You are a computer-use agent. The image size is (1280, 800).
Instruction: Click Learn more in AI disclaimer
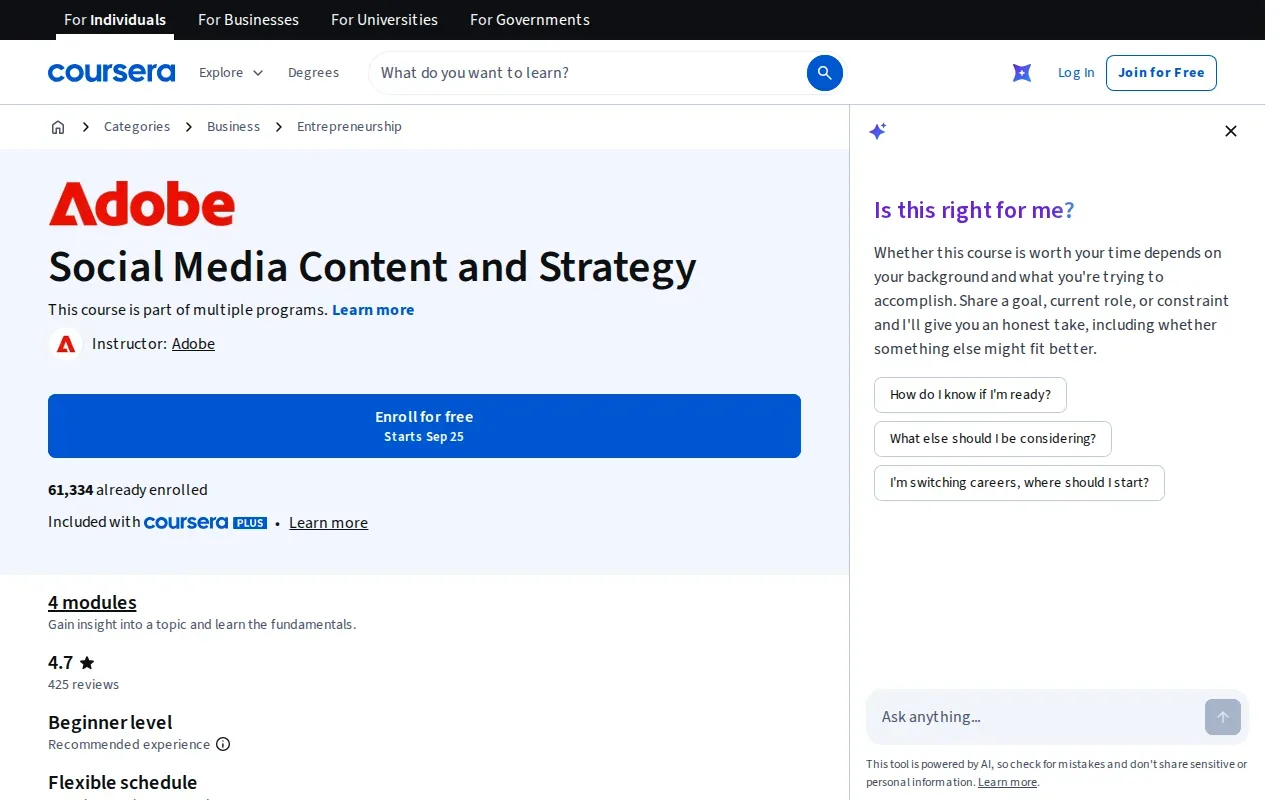pyautogui.click(x=1007, y=782)
